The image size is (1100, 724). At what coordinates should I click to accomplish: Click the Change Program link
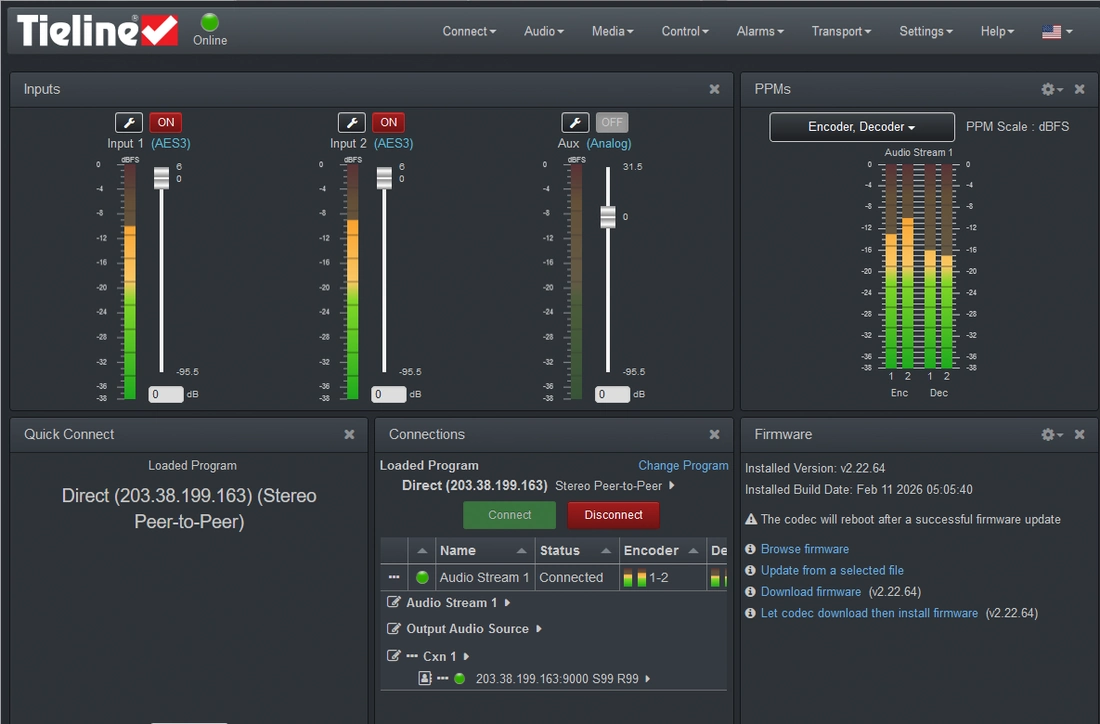click(x=683, y=466)
